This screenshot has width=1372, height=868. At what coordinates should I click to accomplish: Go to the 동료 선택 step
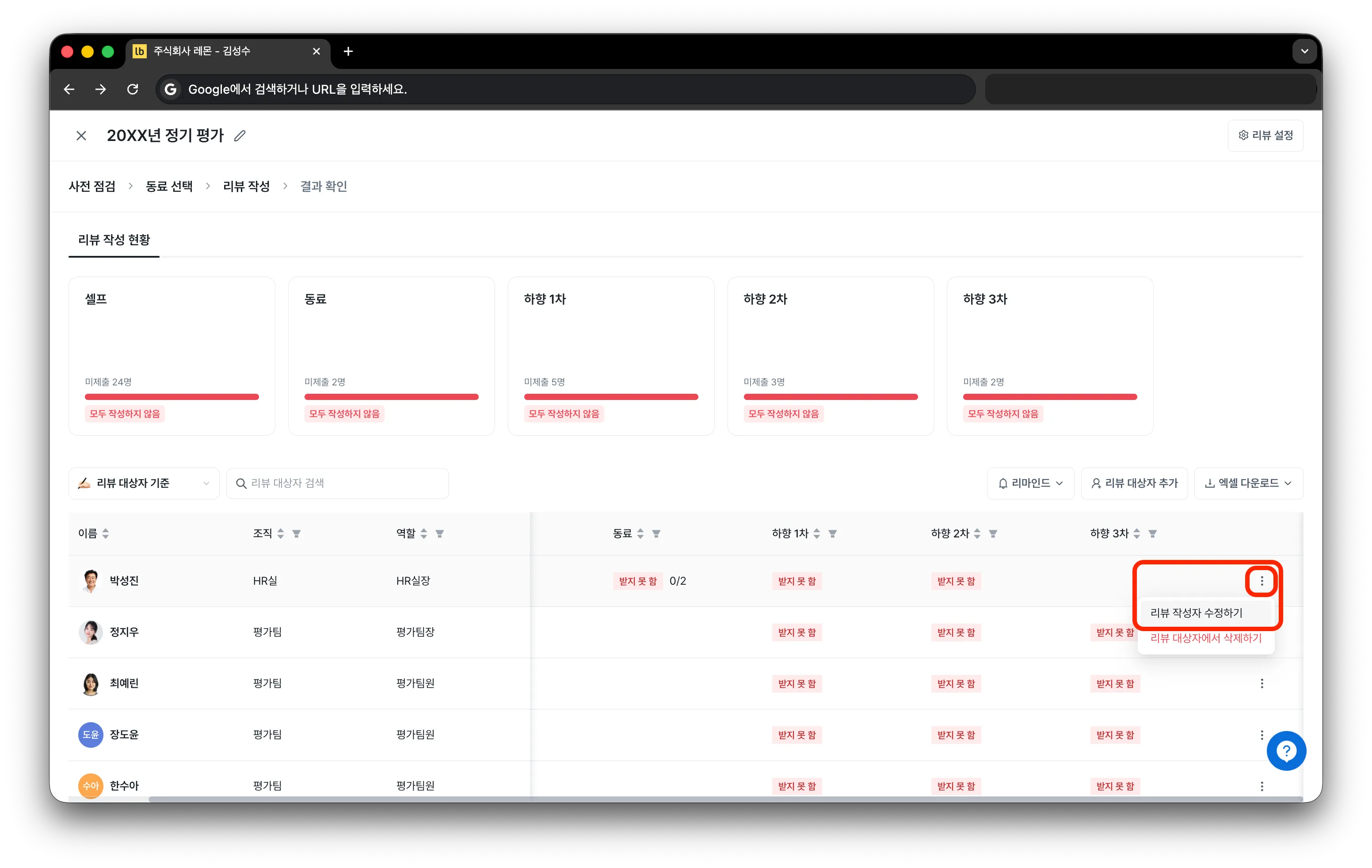pyautogui.click(x=169, y=186)
